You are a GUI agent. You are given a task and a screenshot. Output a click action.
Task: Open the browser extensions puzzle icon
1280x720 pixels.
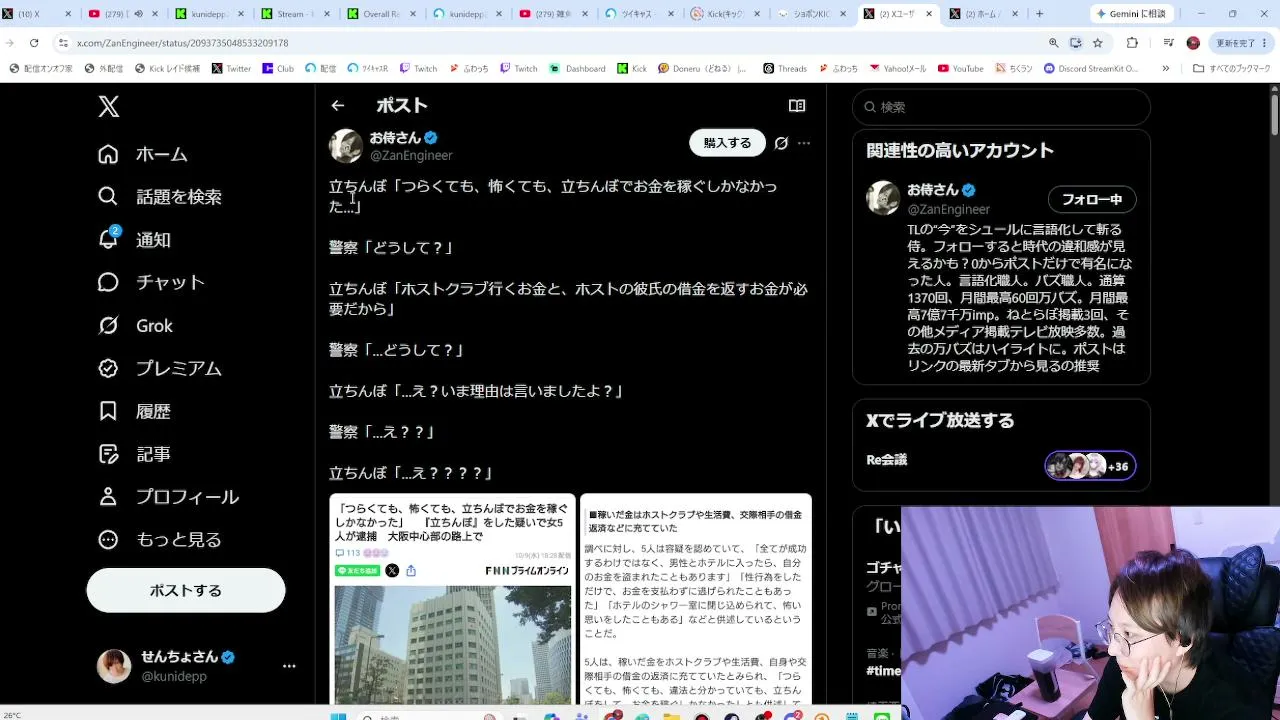tap(1132, 43)
